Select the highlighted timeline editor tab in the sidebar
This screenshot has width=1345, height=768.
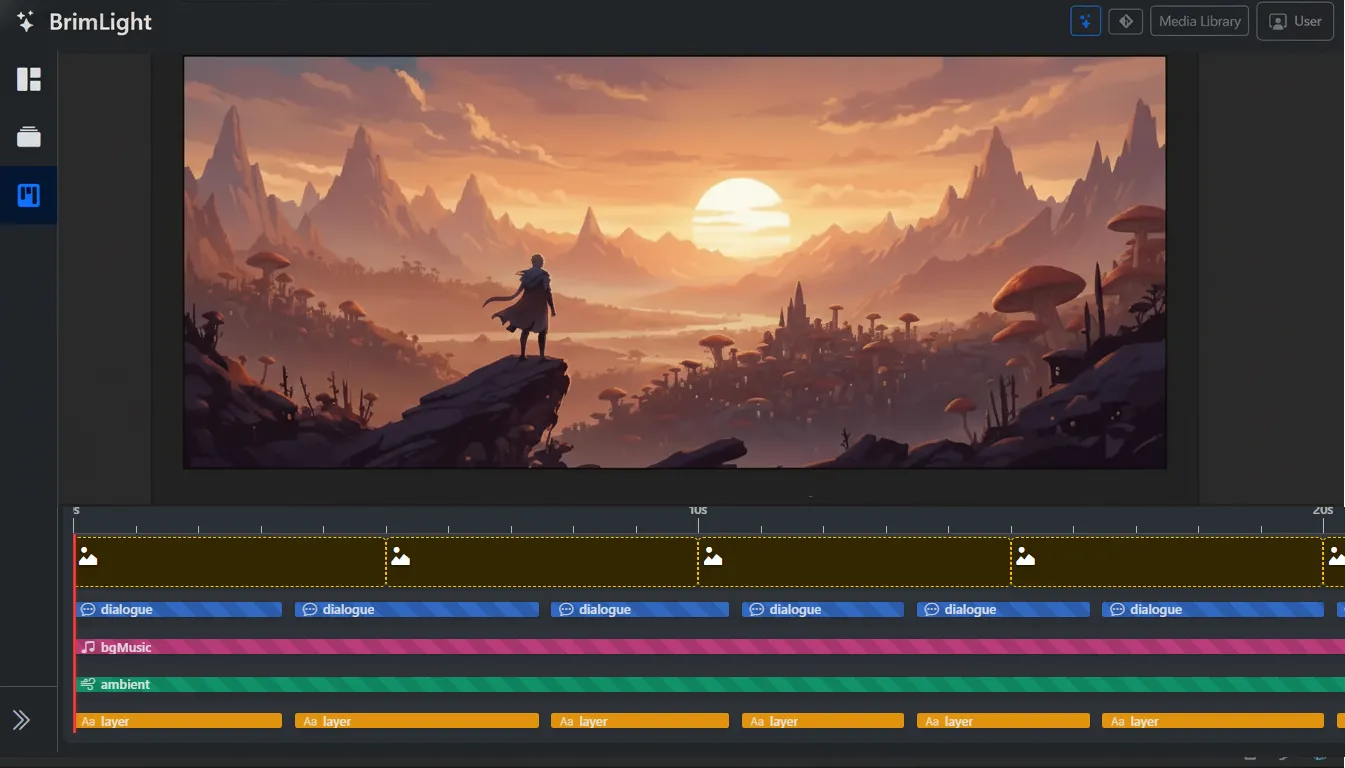click(28, 195)
